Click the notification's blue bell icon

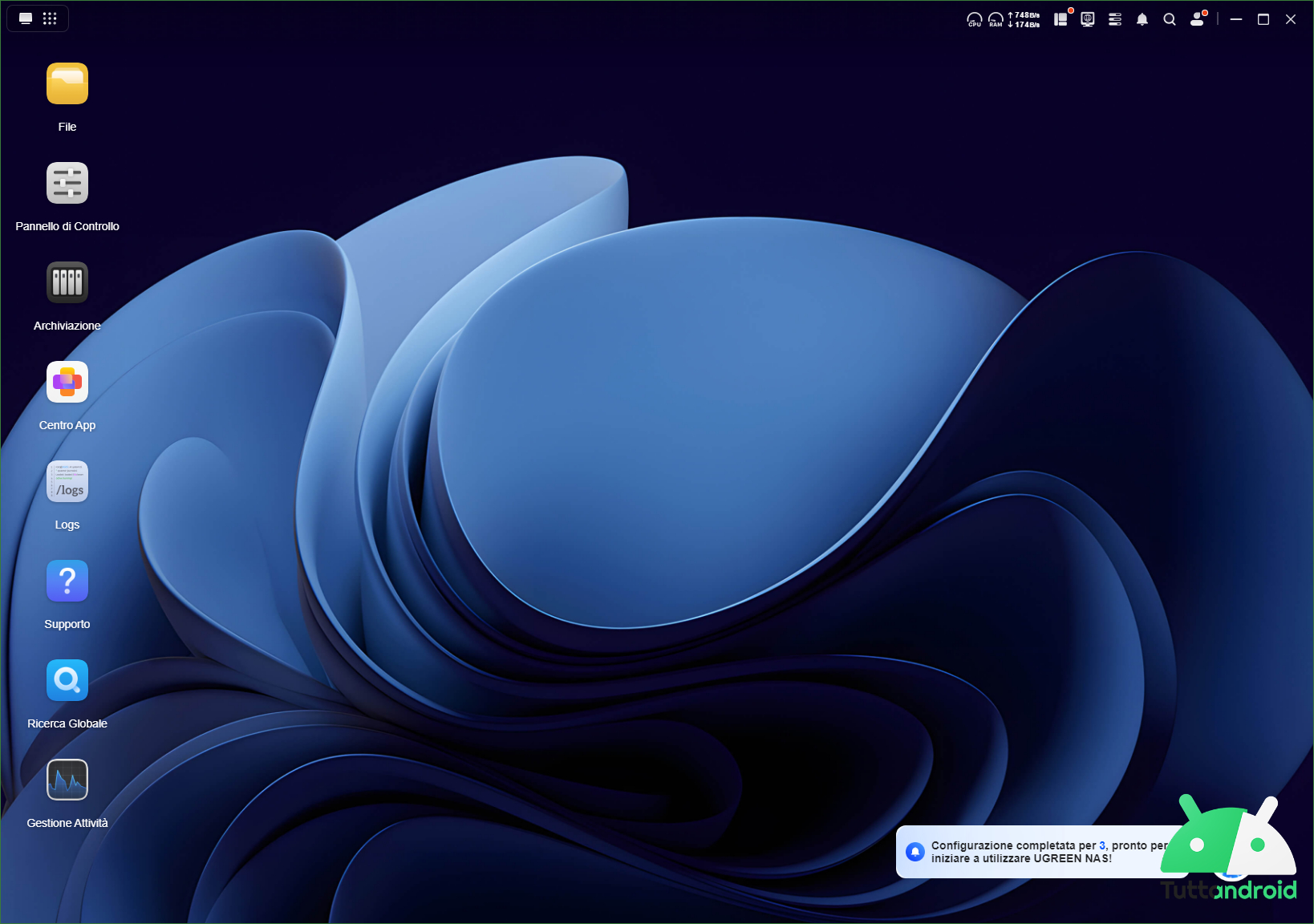pyautogui.click(x=915, y=852)
